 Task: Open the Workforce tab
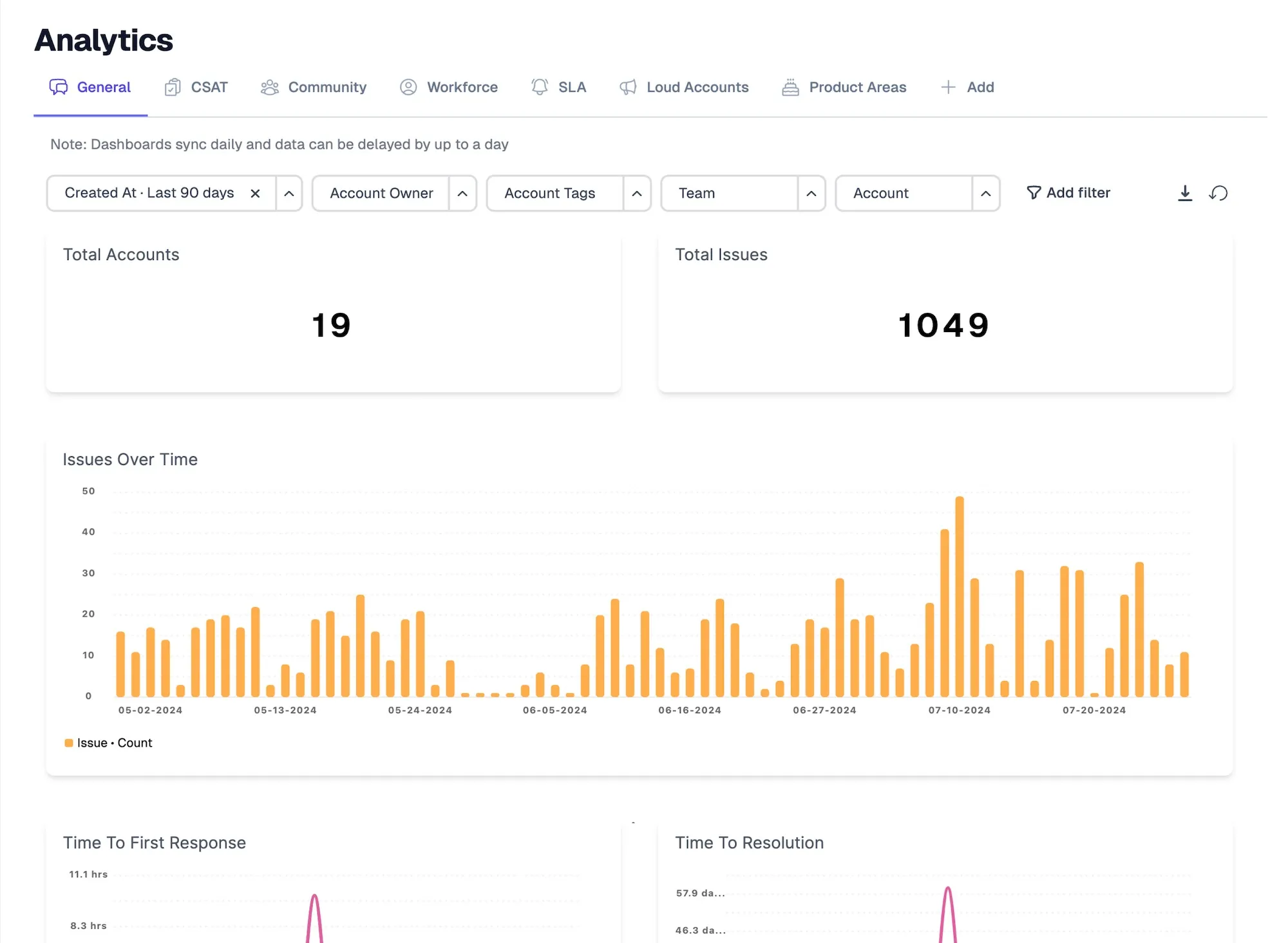(449, 87)
